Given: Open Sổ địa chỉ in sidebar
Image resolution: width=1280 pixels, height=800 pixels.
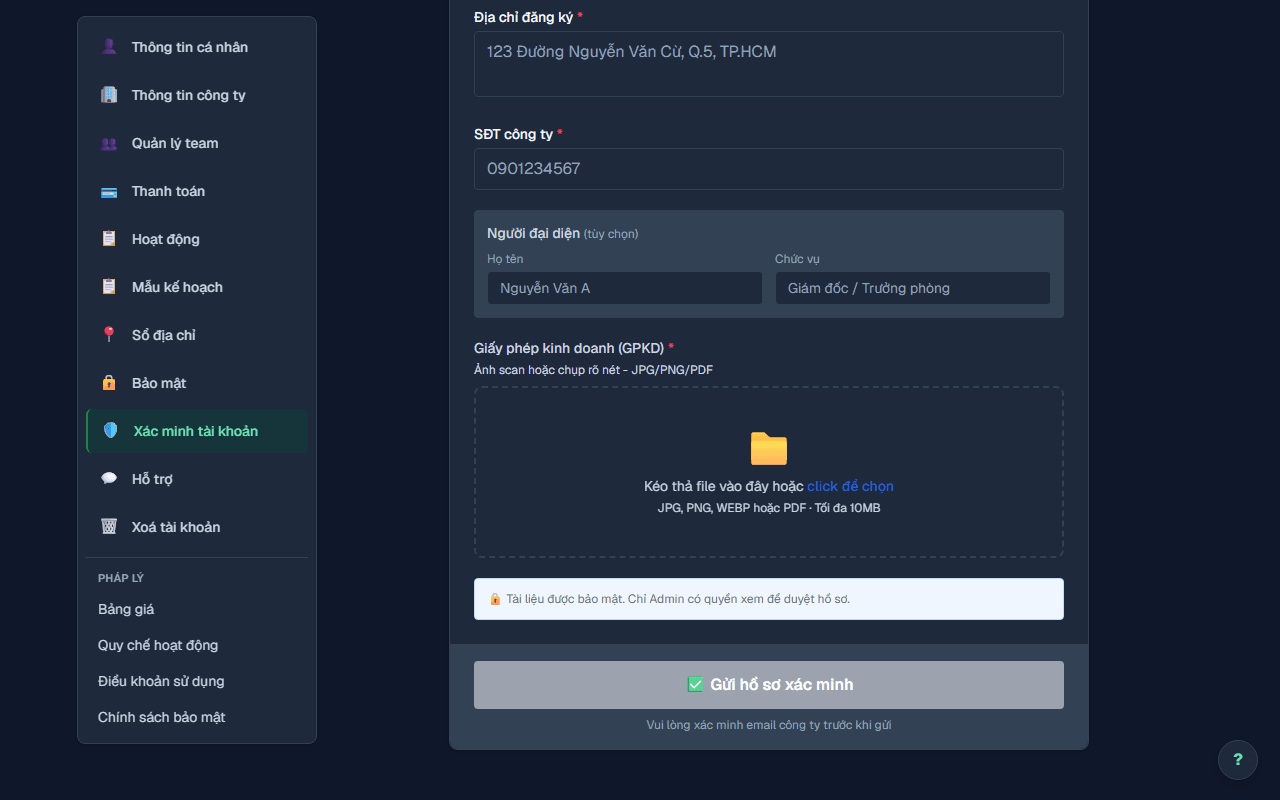Looking at the screenshot, I should click(x=197, y=335).
